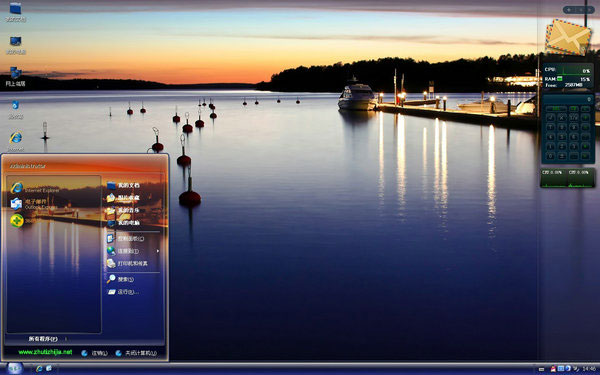Open My Pictures in Start menu
Viewport: 600px width, 375px height.
(x=123, y=198)
